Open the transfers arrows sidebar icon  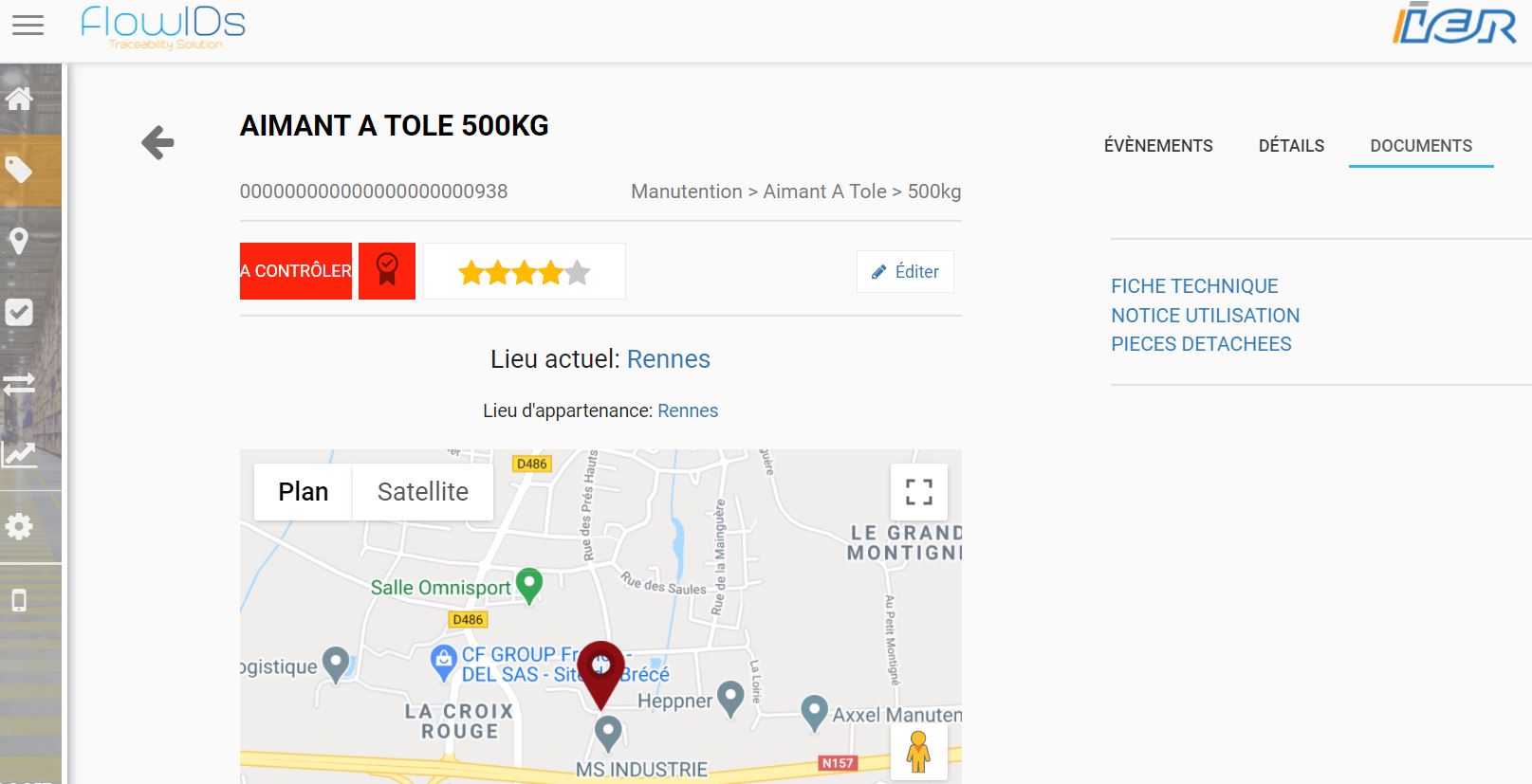(x=19, y=384)
